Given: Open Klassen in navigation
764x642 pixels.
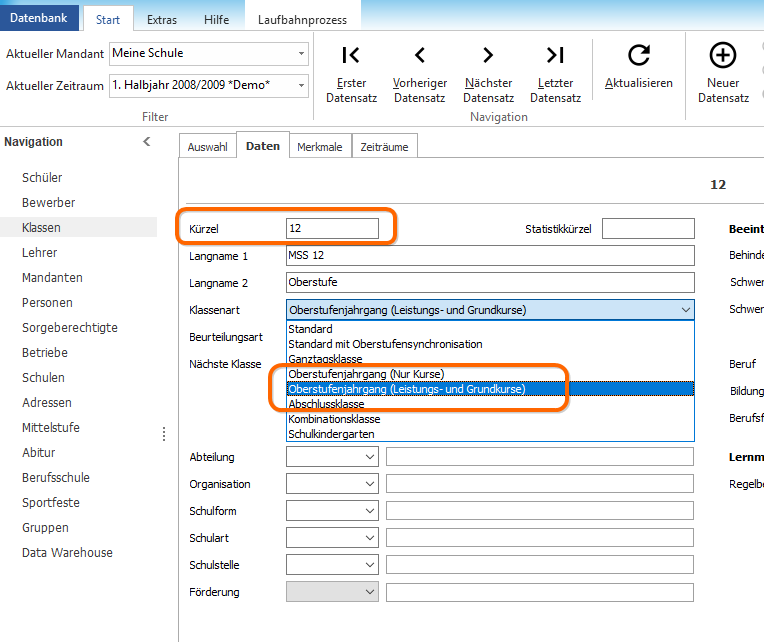Looking at the screenshot, I should 41,227.
